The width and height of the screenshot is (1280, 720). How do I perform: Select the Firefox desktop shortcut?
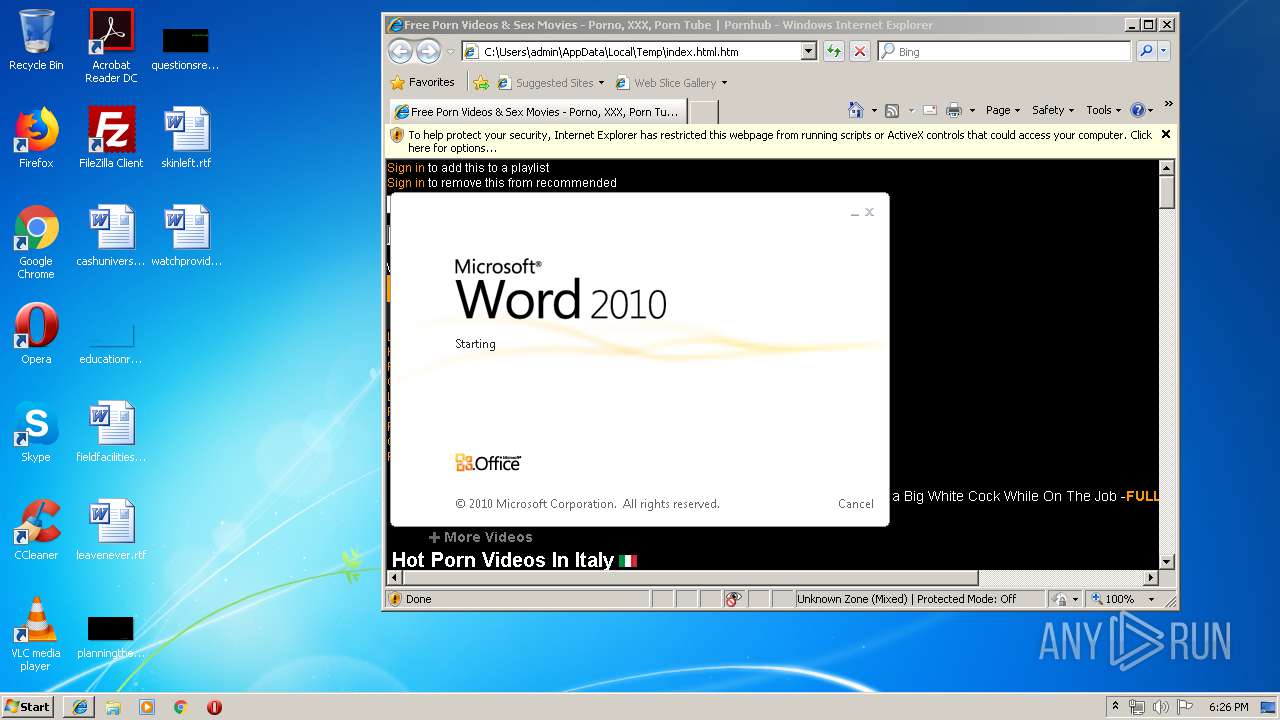point(36,138)
